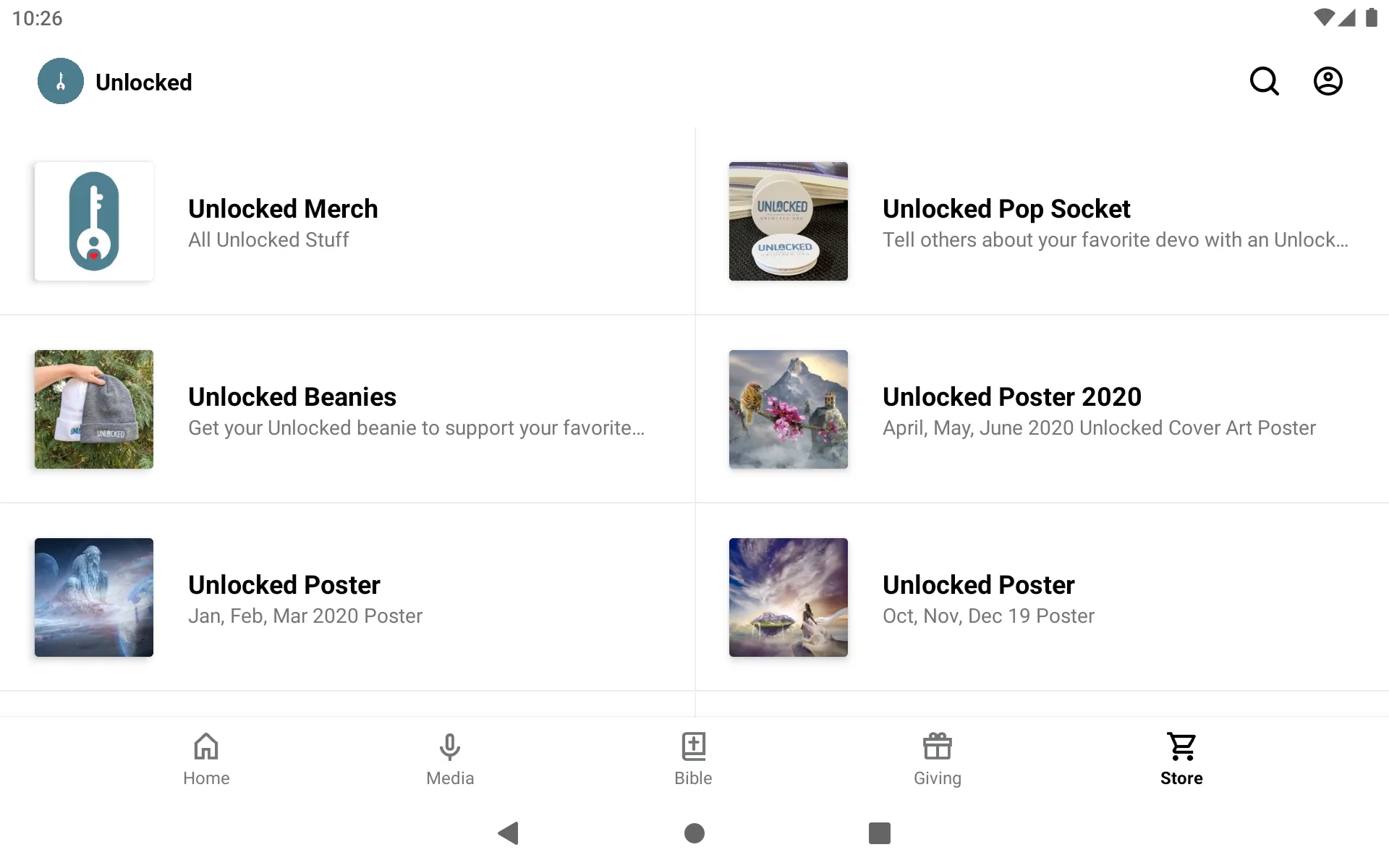
Task: Expand the Unlocked Beanies description text
Action: coord(416,428)
